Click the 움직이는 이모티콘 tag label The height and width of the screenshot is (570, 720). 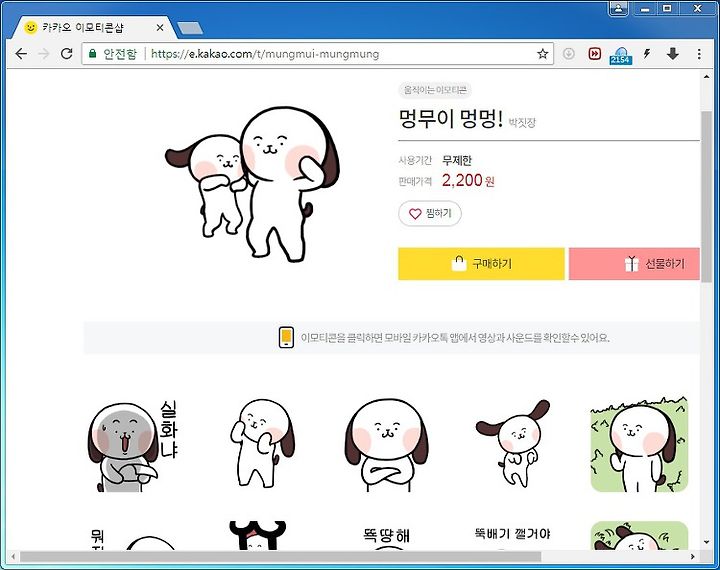[x=435, y=90]
